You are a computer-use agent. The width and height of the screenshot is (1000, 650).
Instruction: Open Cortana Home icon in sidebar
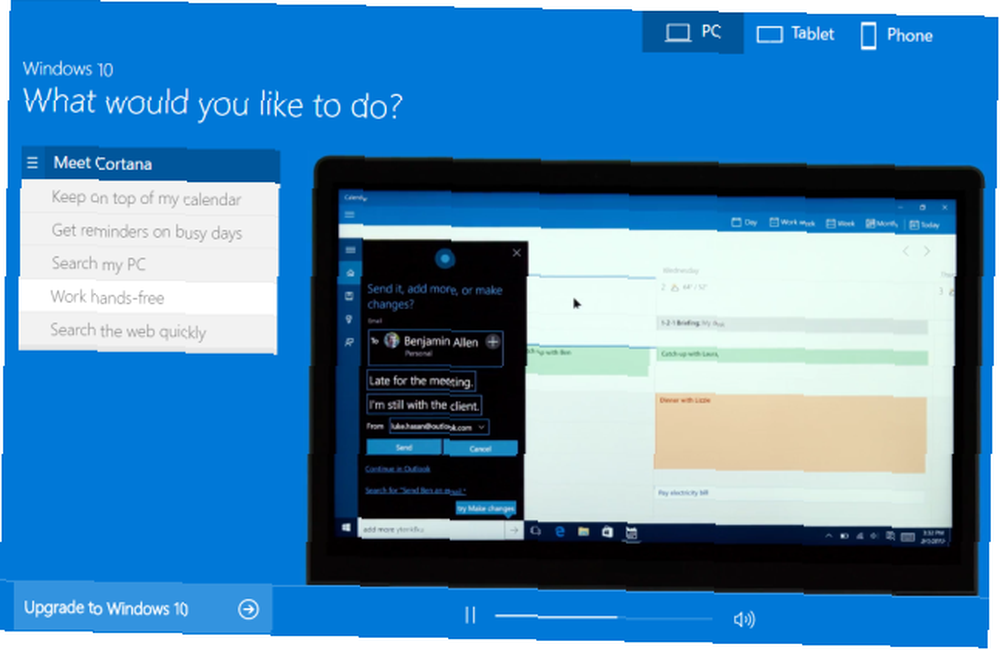[350, 273]
